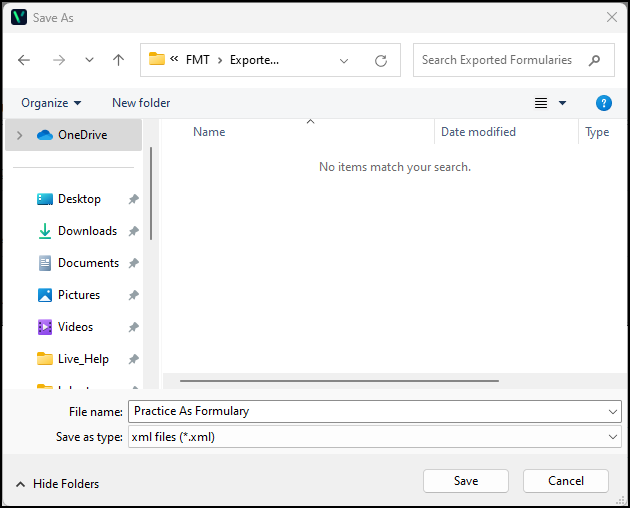Image resolution: width=630 pixels, height=508 pixels.
Task: Open the Organize menu
Action: coord(51,103)
